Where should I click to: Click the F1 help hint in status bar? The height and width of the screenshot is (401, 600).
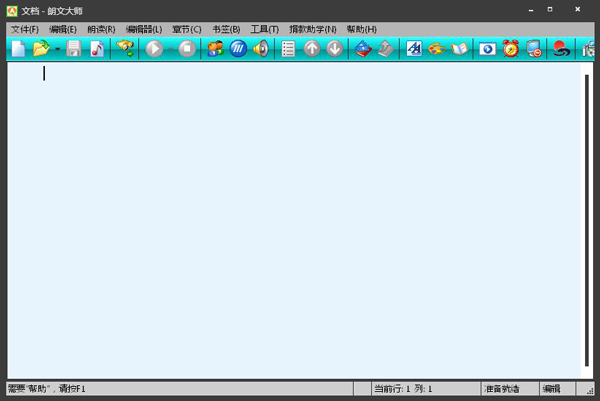tap(47, 389)
